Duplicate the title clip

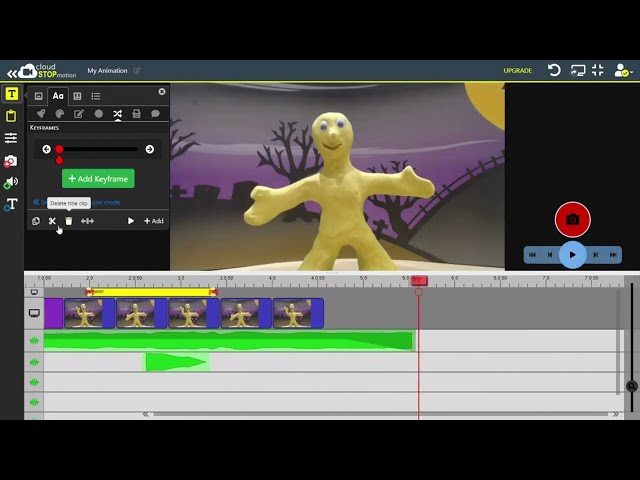pos(36,221)
